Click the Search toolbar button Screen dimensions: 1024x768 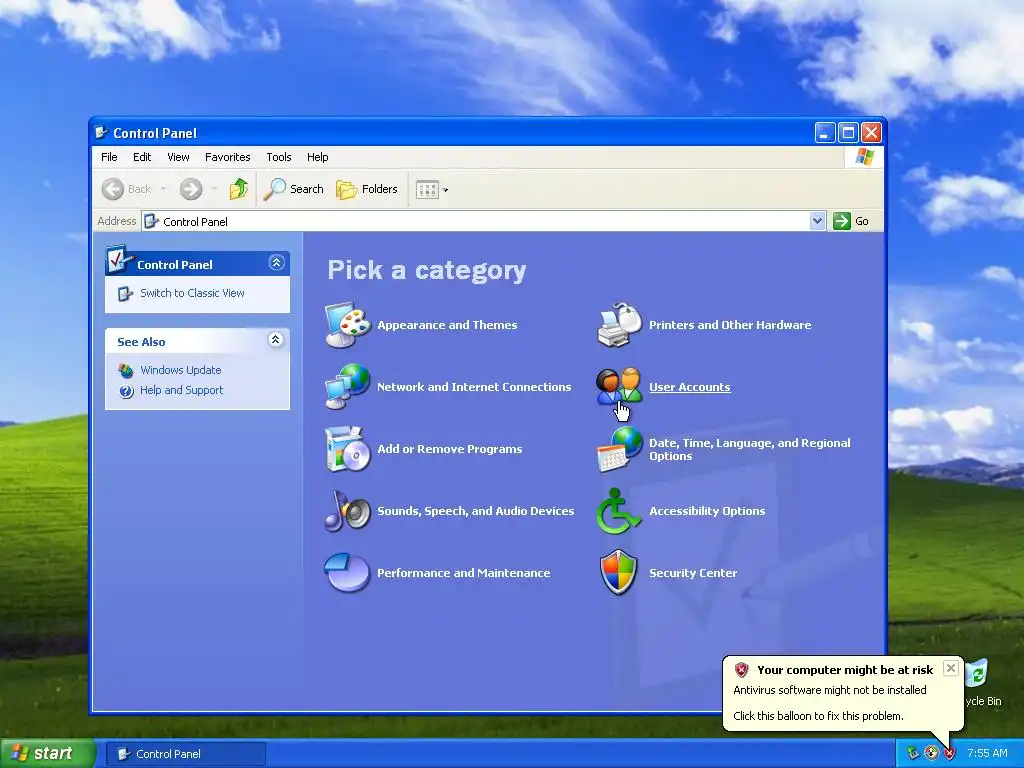click(294, 189)
